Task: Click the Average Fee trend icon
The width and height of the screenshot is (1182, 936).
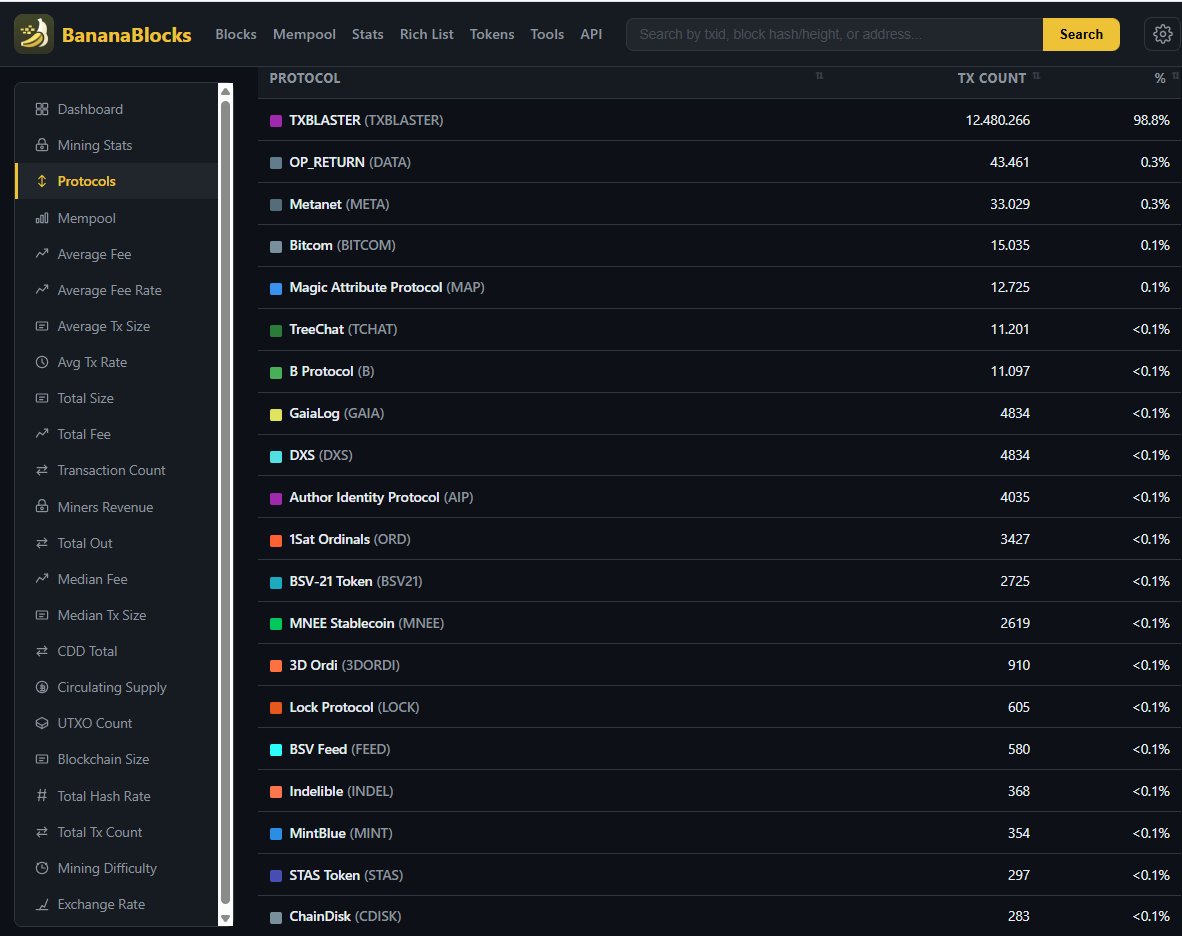Action: coord(41,254)
